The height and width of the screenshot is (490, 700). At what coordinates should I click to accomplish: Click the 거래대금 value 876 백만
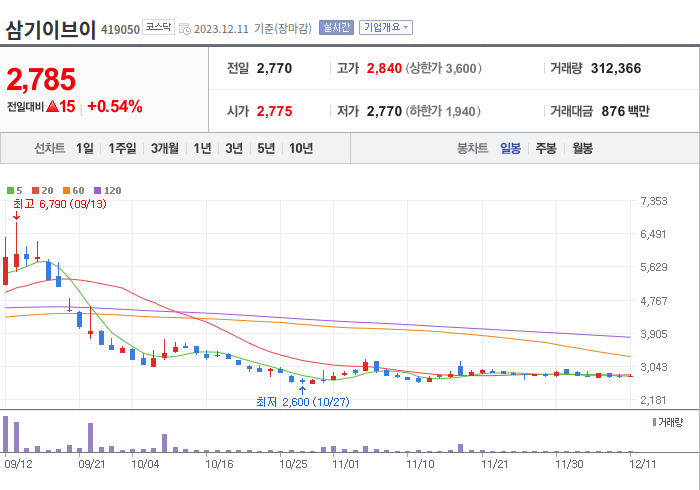coord(625,111)
